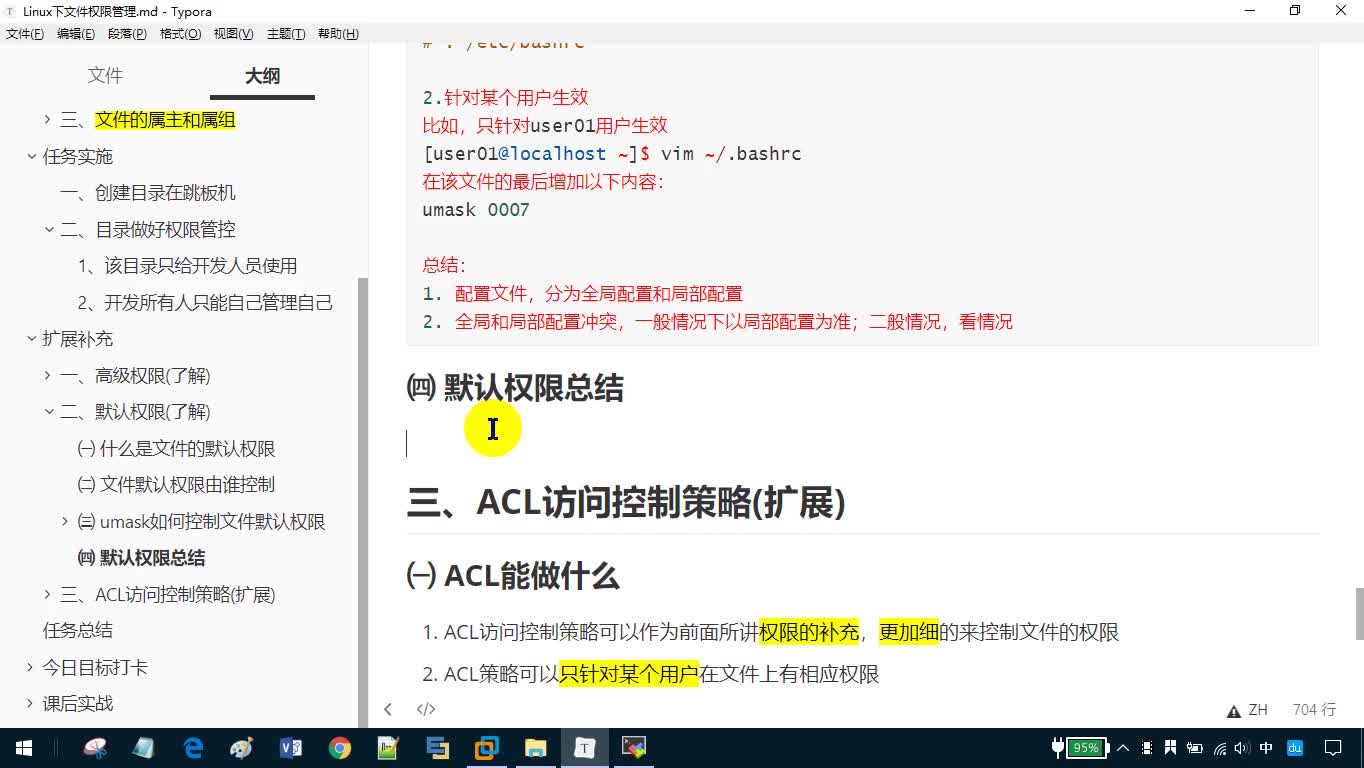Viewport: 1364px width, 768px height.
Task: Click the Wi-Fi network tray icon
Action: [1219, 748]
